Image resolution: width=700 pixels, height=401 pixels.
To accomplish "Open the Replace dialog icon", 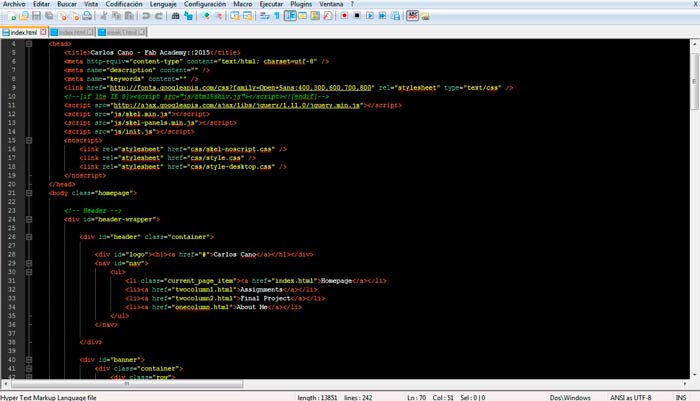I will 188,17.
